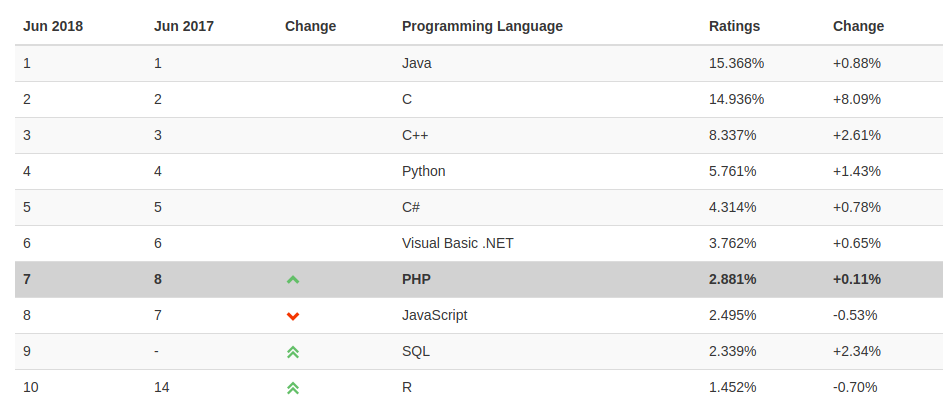Click the 8.337% rating value
The height and width of the screenshot is (404, 951).
point(733,135)
